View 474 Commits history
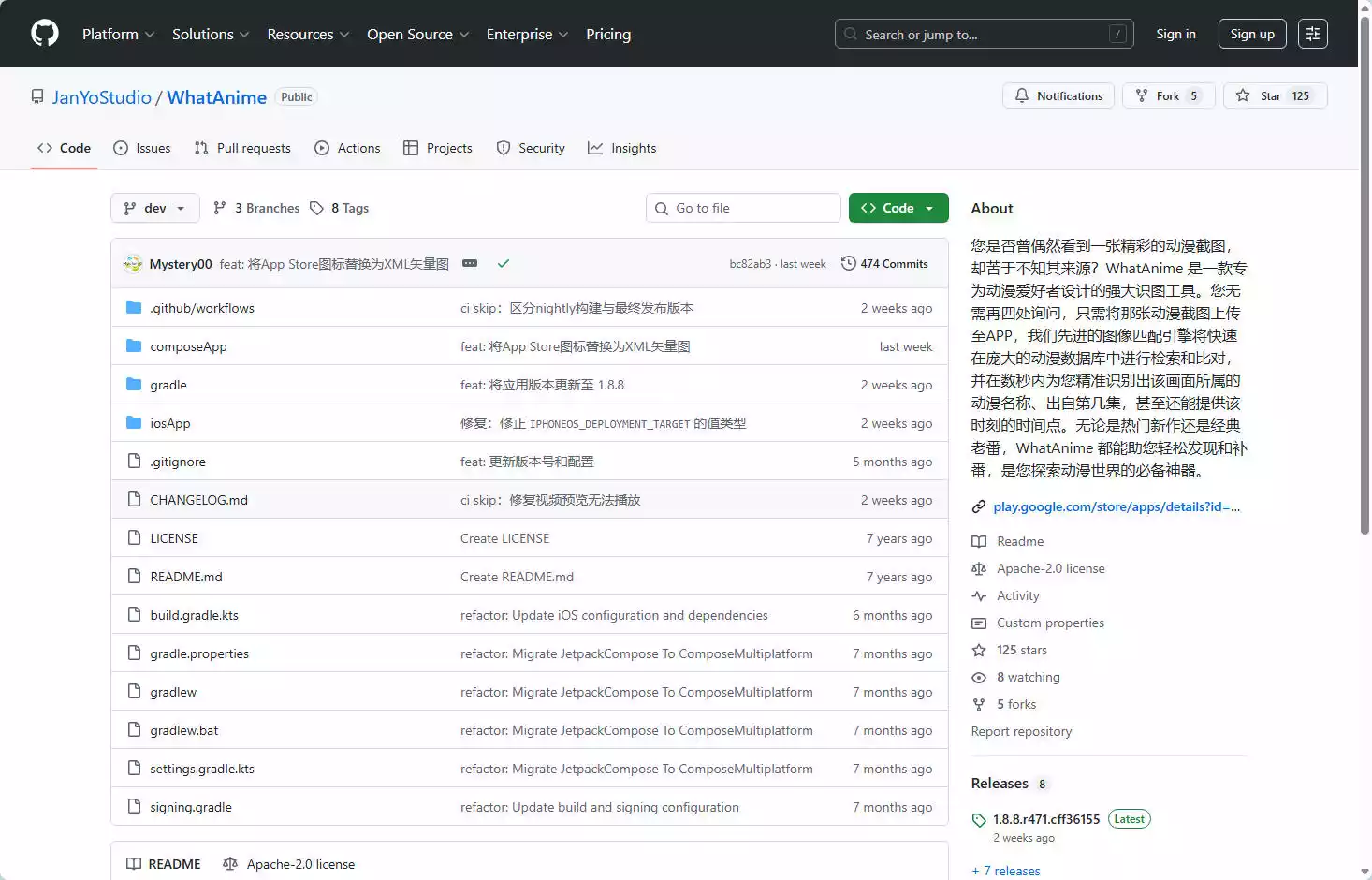1372x880 pixels. pos(884,264)
